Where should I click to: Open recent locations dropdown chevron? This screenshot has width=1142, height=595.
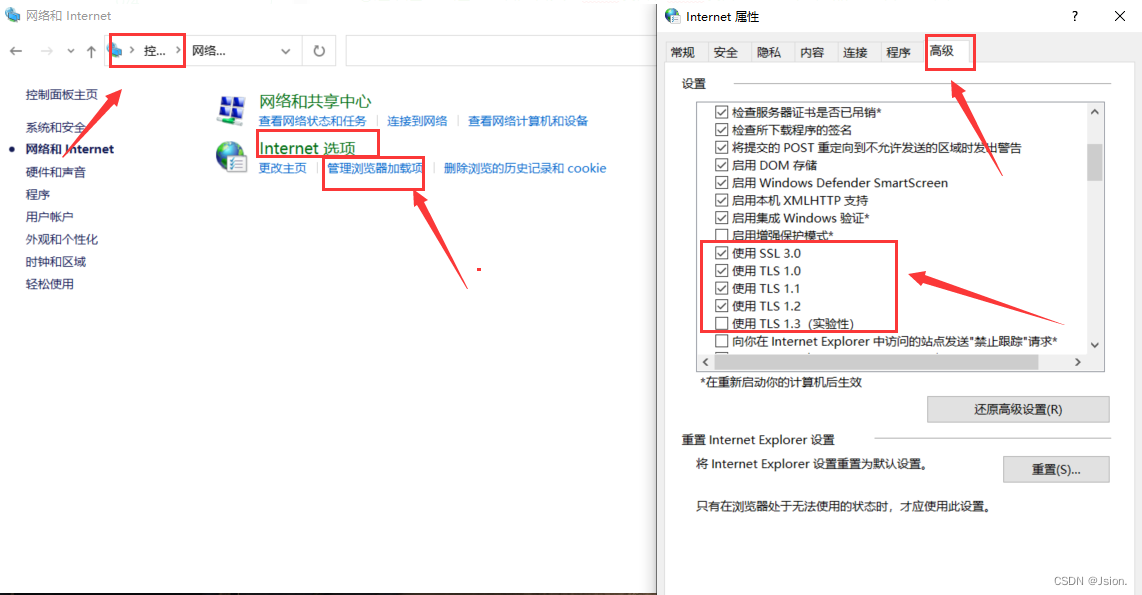point(71,51)
